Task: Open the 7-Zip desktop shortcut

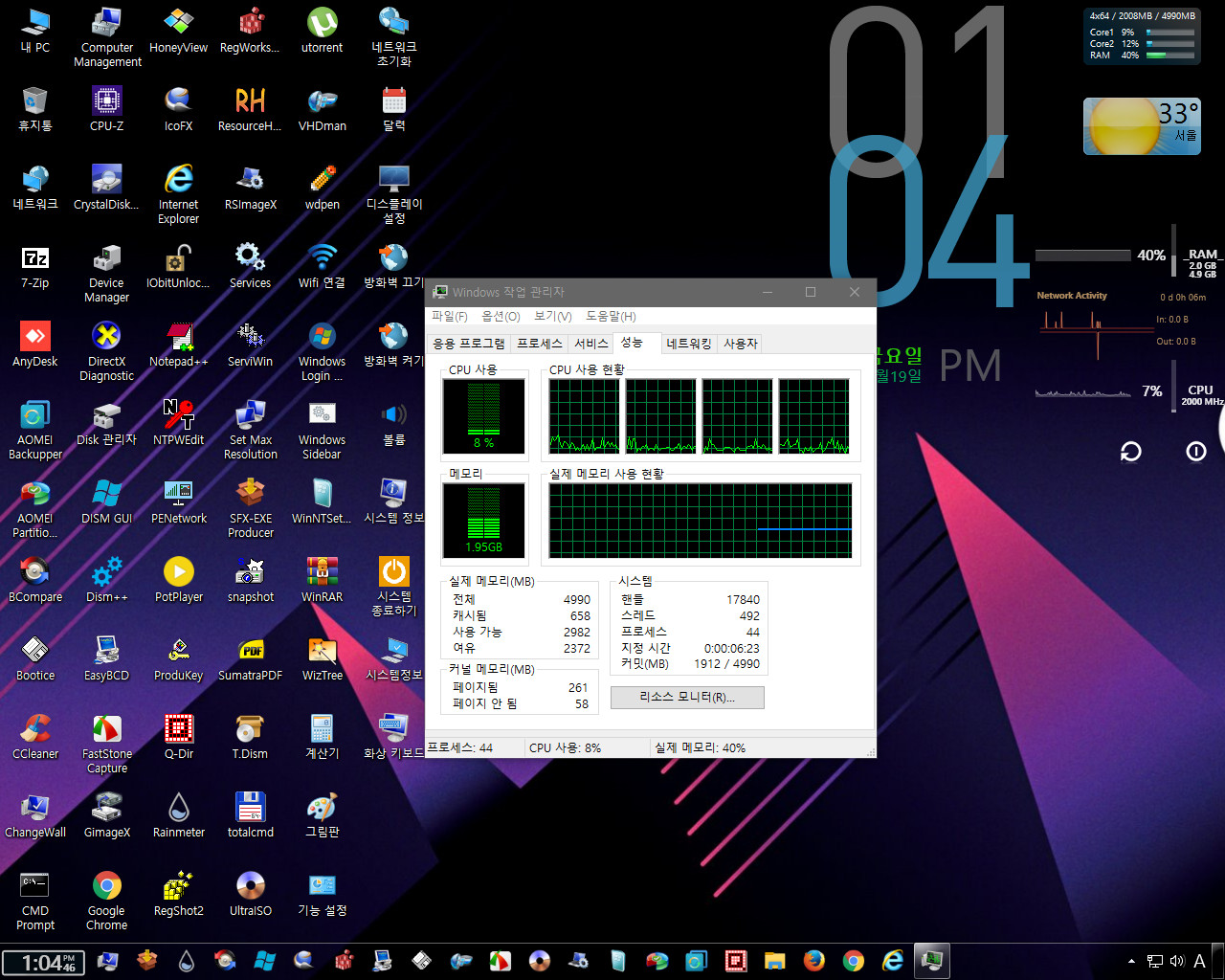Action: click(x=35, y=266)
